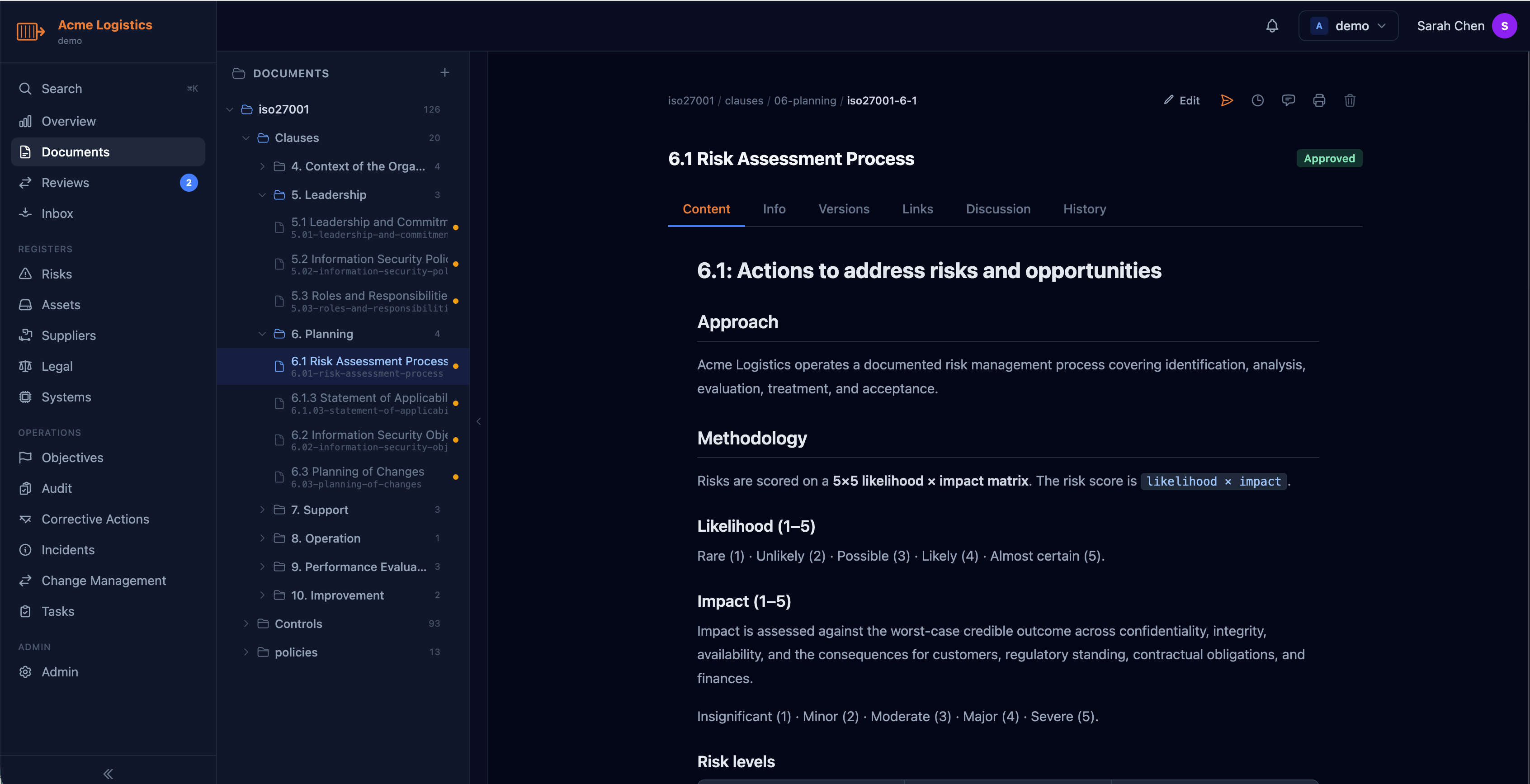Print the document via printer icon
1530x784 pixels.
click(1319, 100)
